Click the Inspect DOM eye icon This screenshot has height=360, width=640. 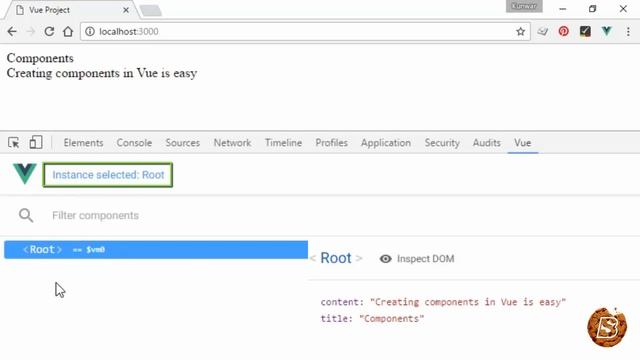(x=385, y=259)
